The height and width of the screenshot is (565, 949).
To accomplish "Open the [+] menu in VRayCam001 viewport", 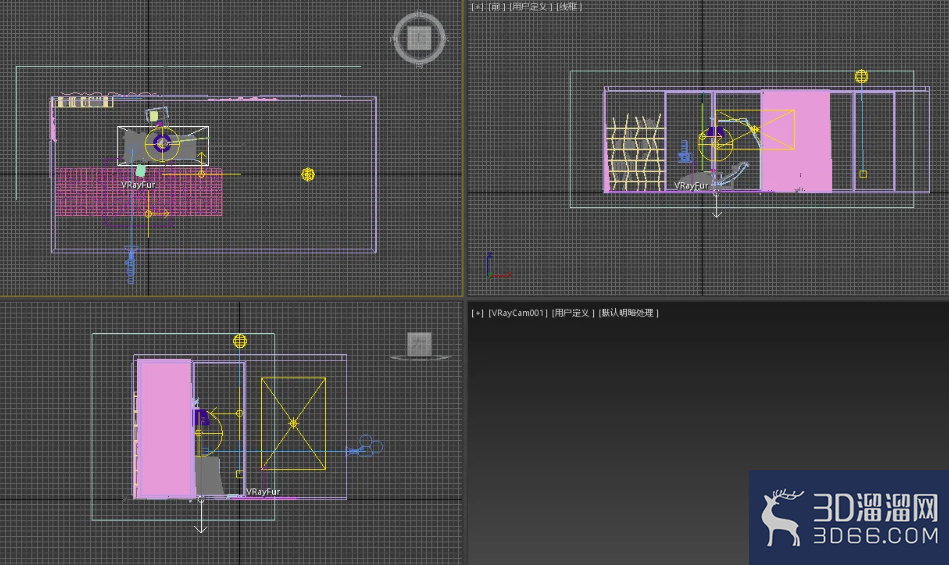I will coord(478,313).
